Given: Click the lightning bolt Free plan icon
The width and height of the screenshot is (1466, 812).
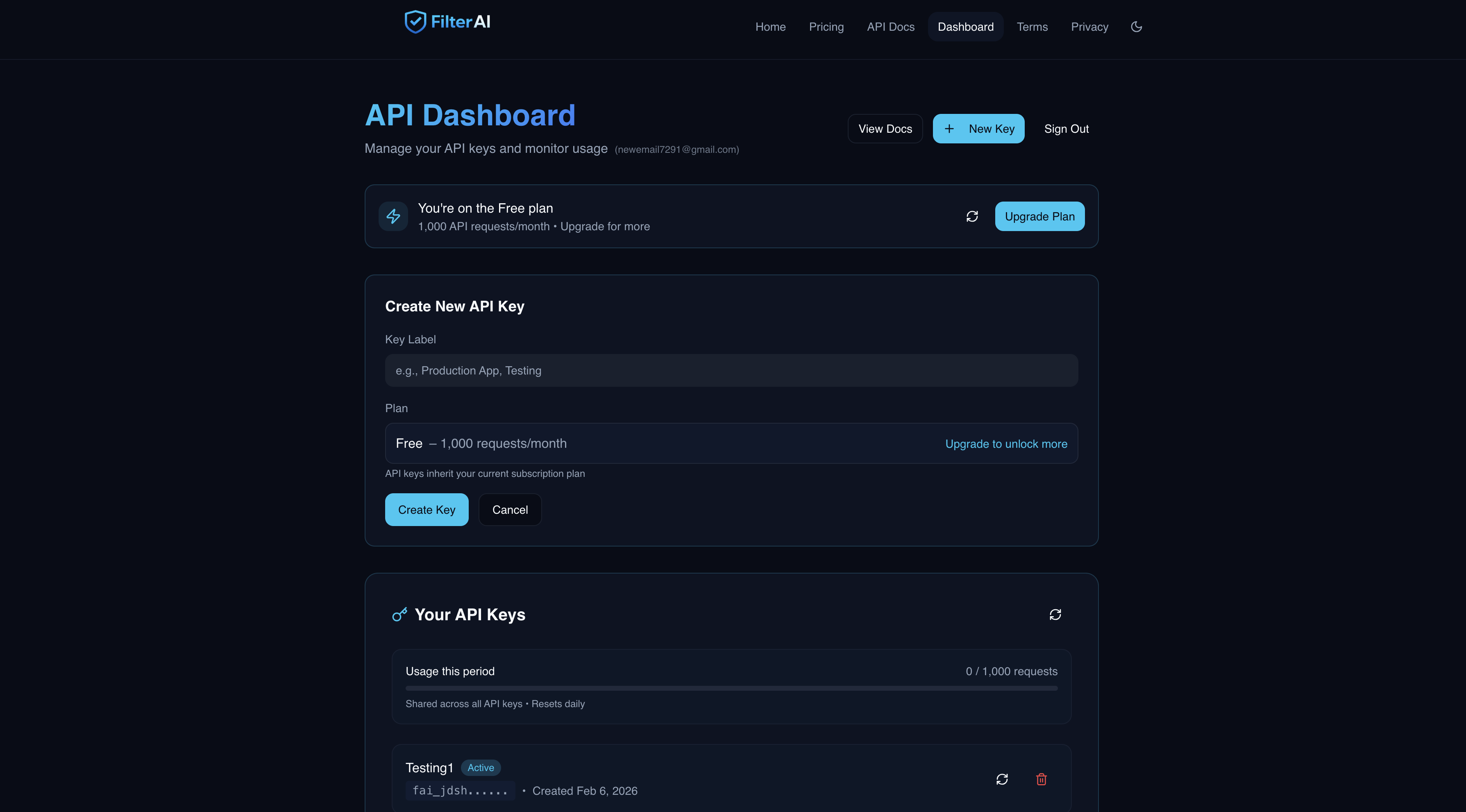Looking at the screenshot, I should (x=393, y=216).
